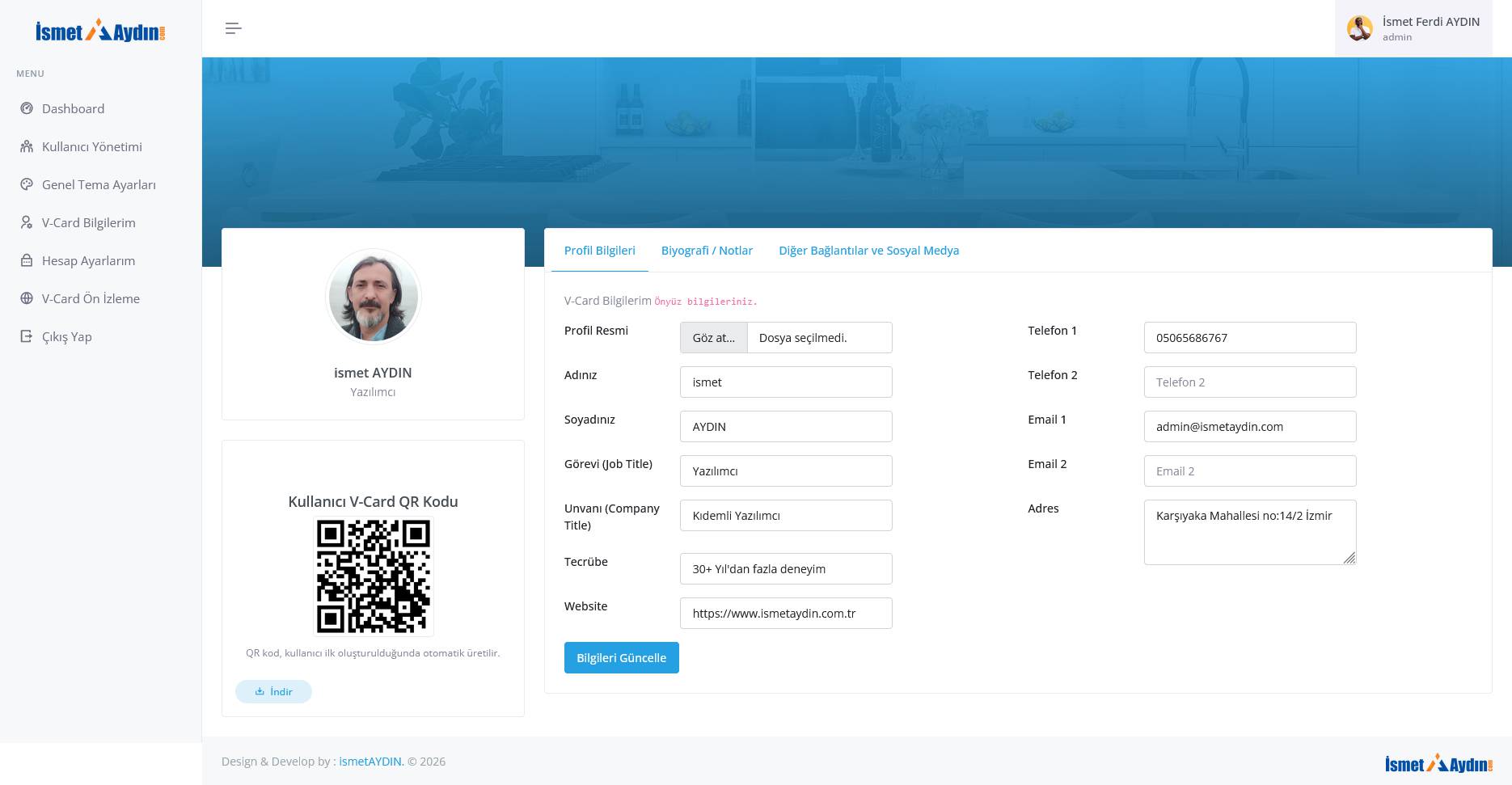Viewport: 1512px width, 785px height.
Task: Click the Telefon 1 input field
Action: coord(1250,337)
